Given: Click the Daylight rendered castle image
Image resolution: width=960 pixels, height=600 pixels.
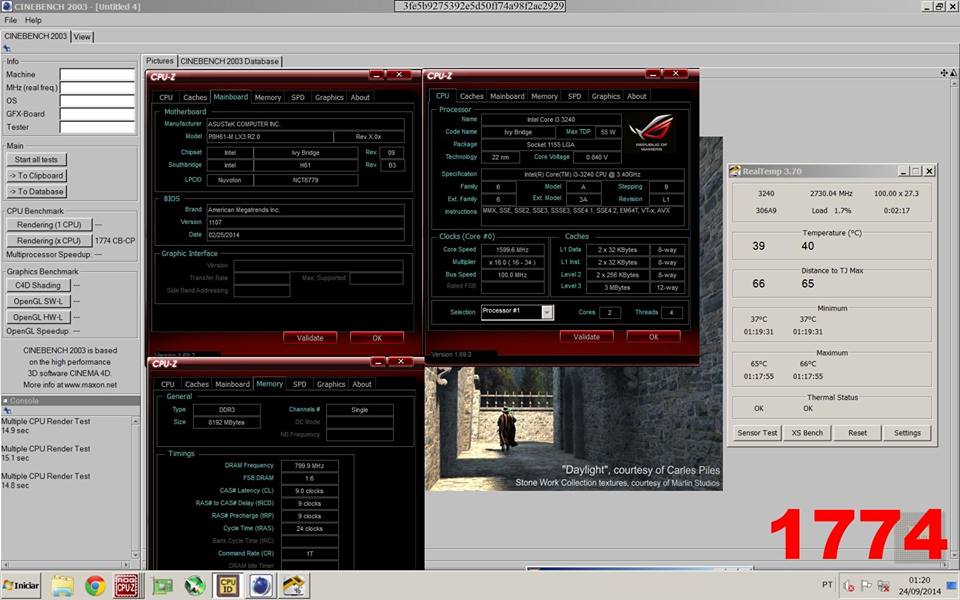Looking at the screenshot, I should tap(574, 428).
